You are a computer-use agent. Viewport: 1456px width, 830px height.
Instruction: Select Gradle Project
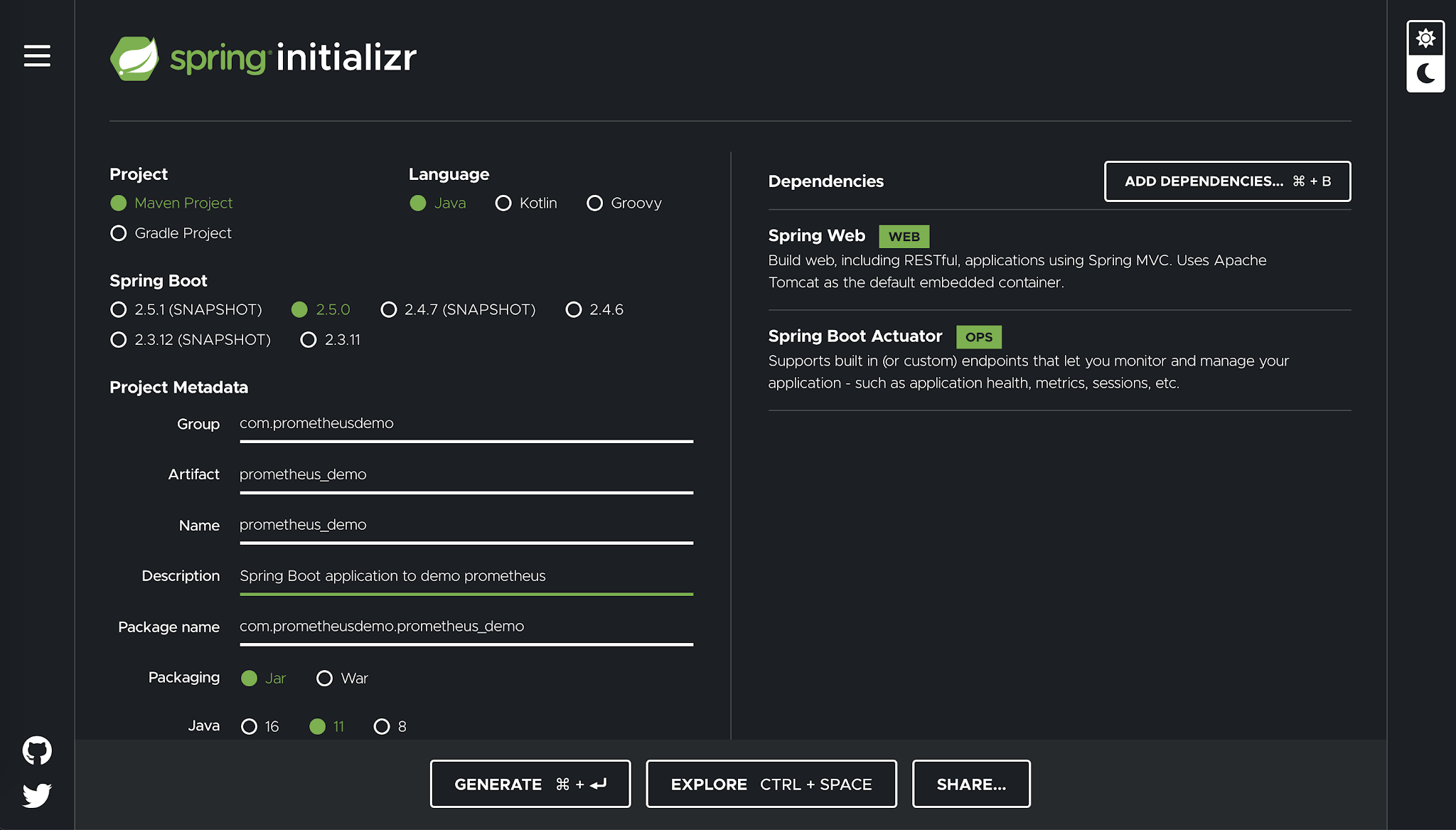click(118, 233)
